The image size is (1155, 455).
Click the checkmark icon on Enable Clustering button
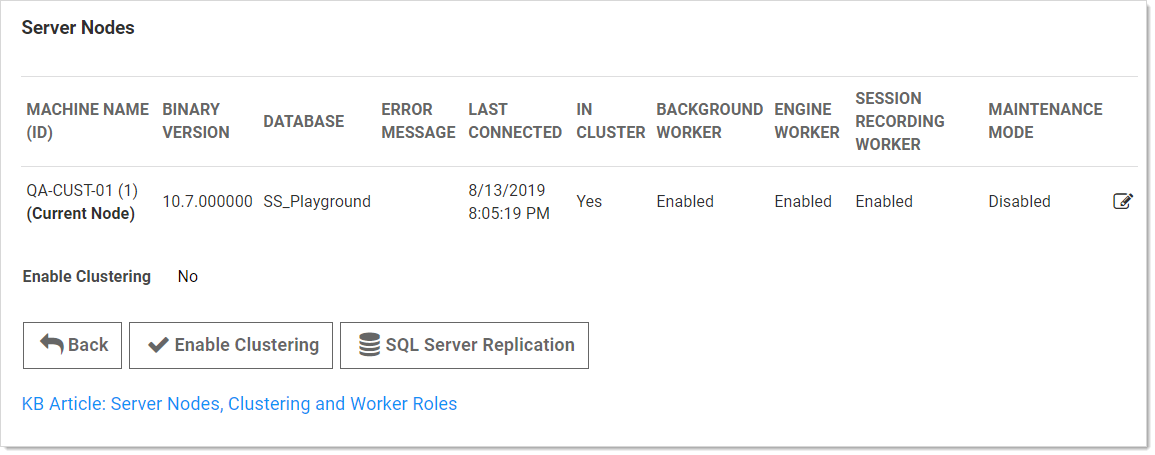click(x=158, y=345)
